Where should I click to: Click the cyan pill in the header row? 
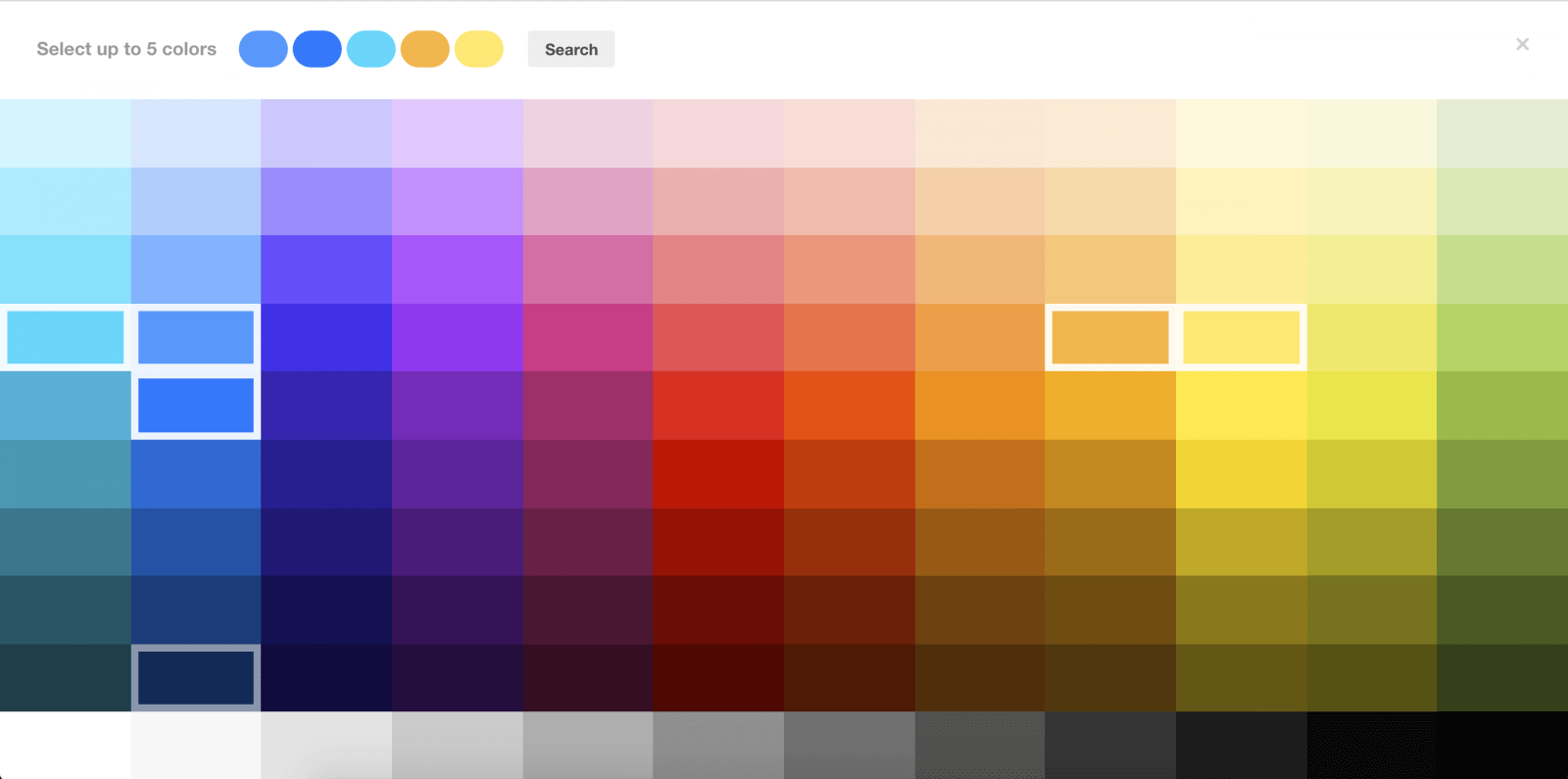click(370, 49)
